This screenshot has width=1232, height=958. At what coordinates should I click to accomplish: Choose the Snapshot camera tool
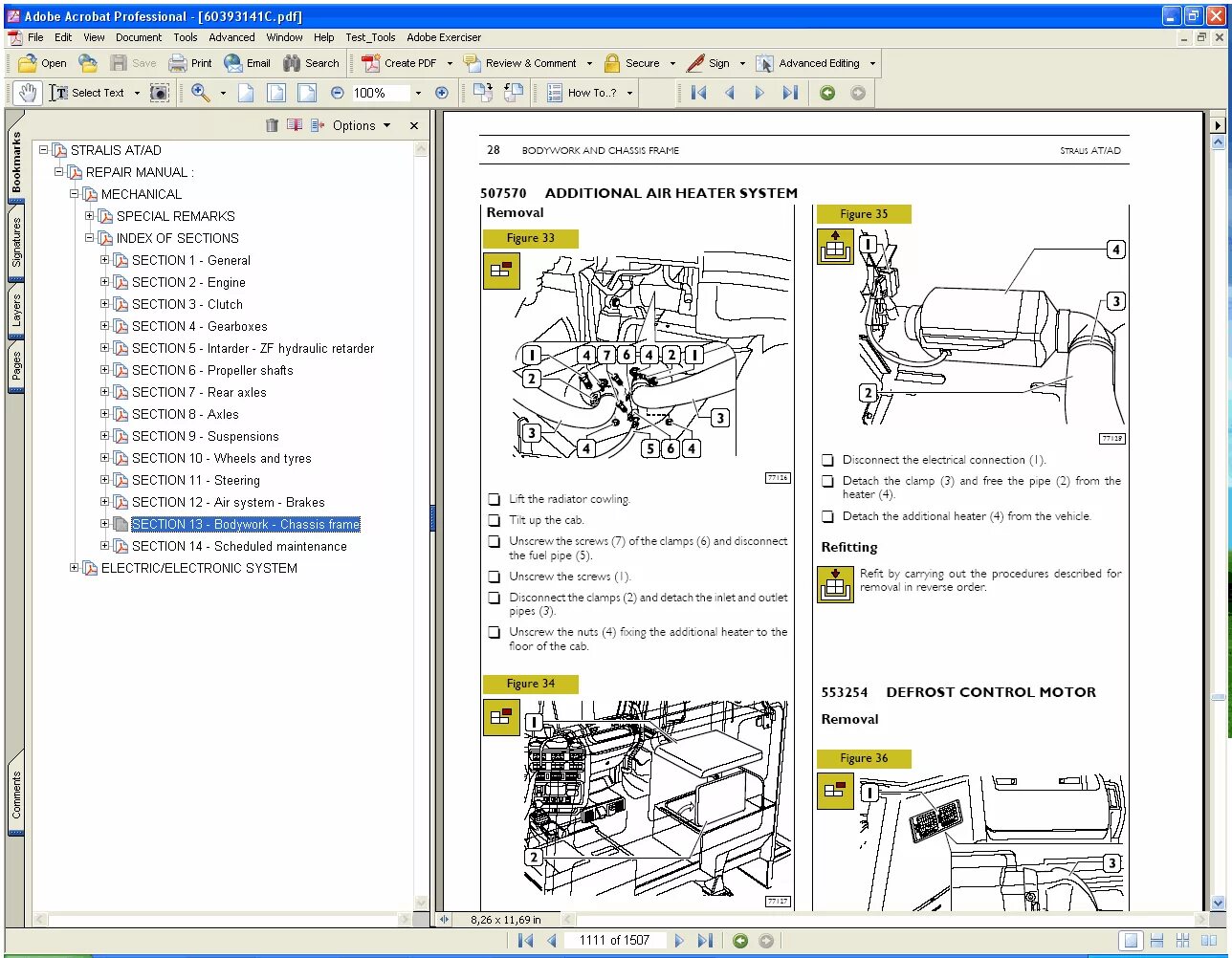(x=160, y=93)
